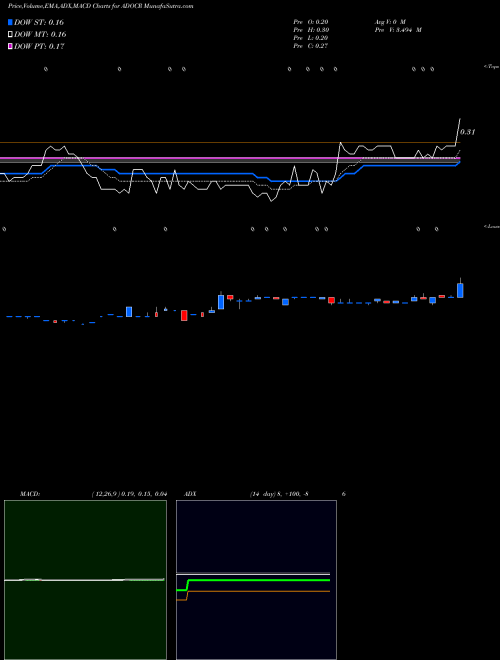This screenshot has width=500, height=660.
Task: Click the 'Avg V: 0 M' volume text
Action: tap(390, 22)
